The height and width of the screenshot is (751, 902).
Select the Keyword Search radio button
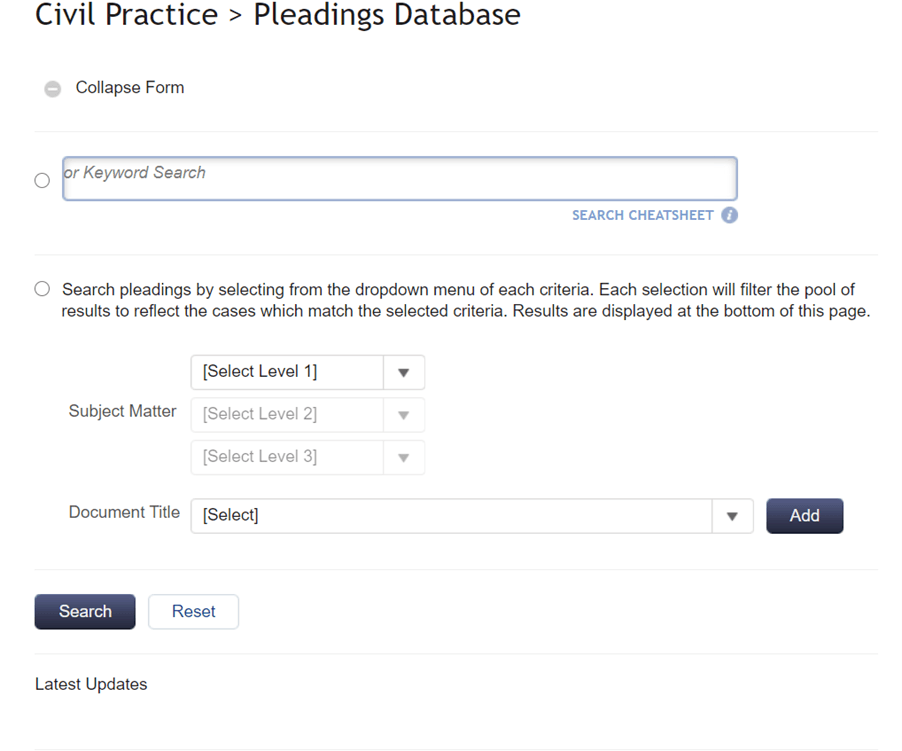pos(42,181)
